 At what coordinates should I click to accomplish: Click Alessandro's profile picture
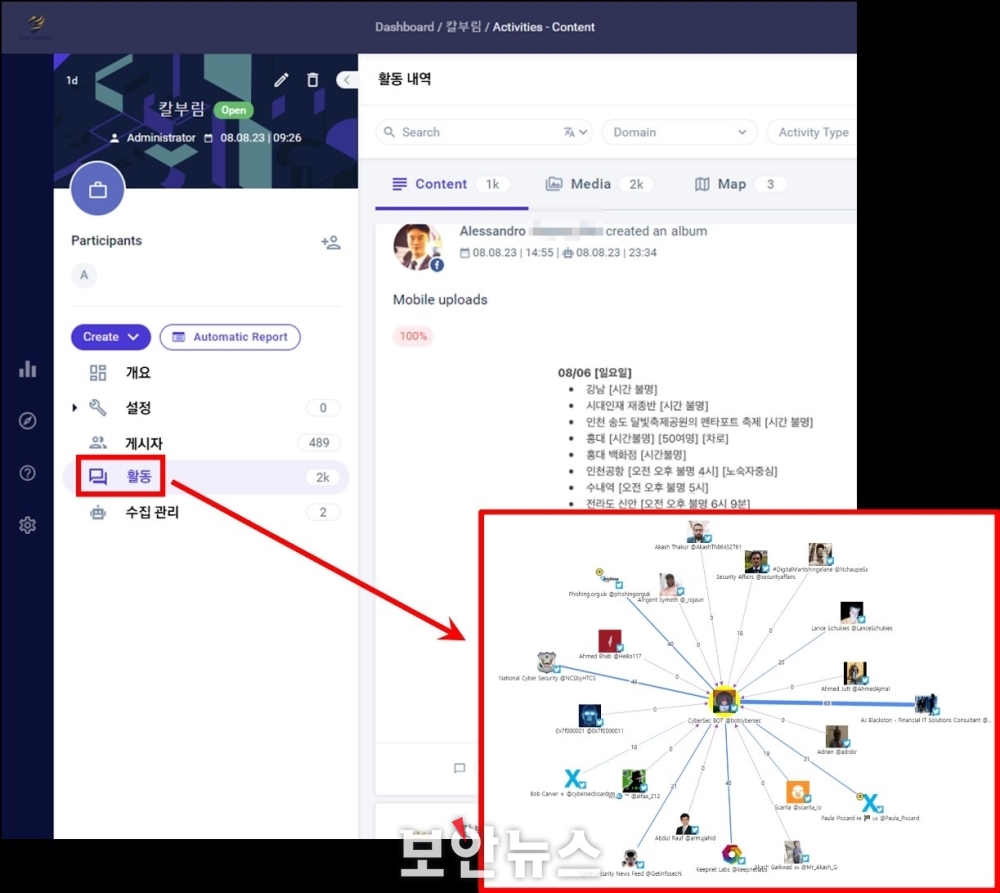(x=418, y=247)
